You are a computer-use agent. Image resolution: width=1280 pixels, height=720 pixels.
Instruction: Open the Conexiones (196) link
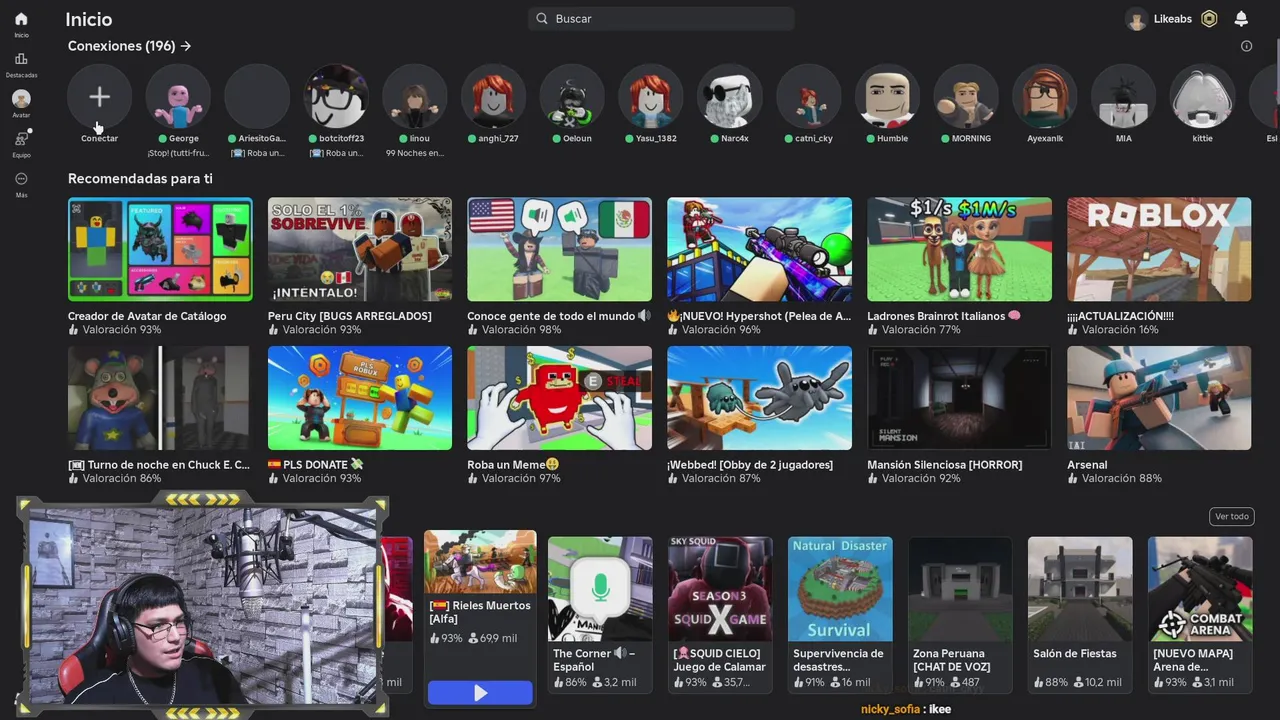click(x=129, y=46)
